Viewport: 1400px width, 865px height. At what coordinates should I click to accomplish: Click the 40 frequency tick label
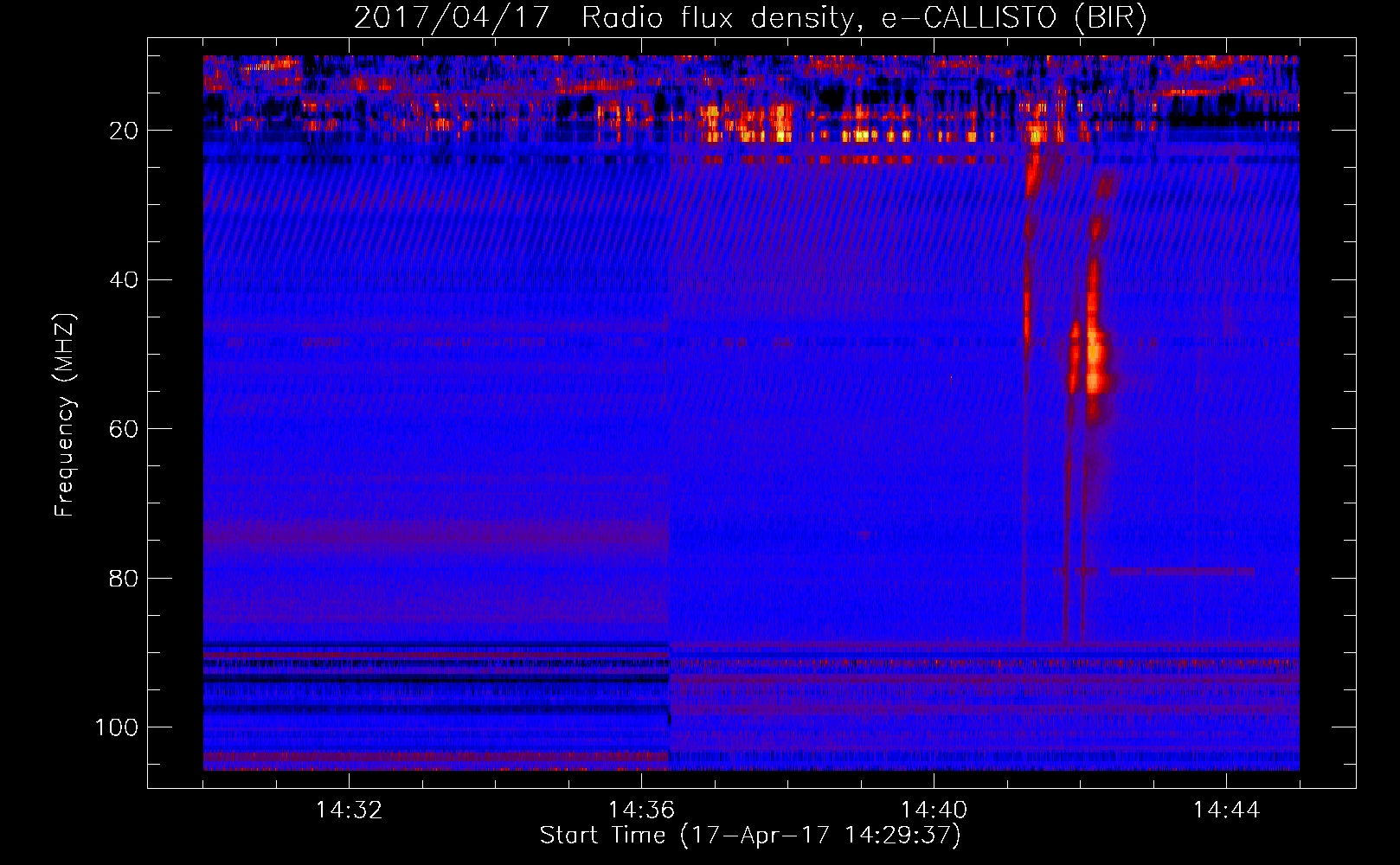[124, 280]
